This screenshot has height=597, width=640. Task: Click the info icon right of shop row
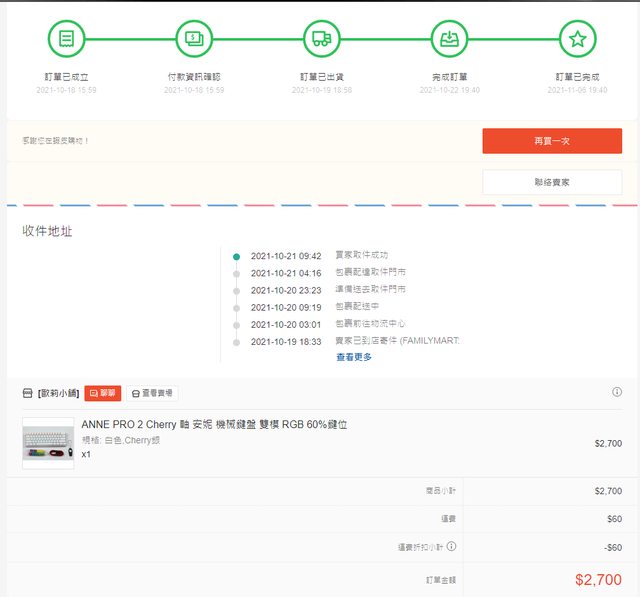[x=617, y=392]
